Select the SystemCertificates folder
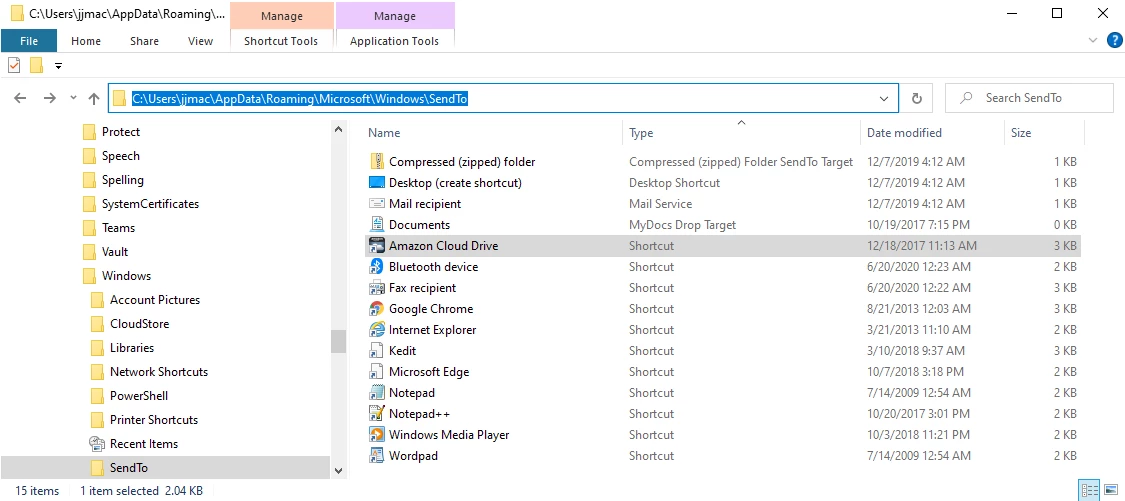 click(150, 204)
